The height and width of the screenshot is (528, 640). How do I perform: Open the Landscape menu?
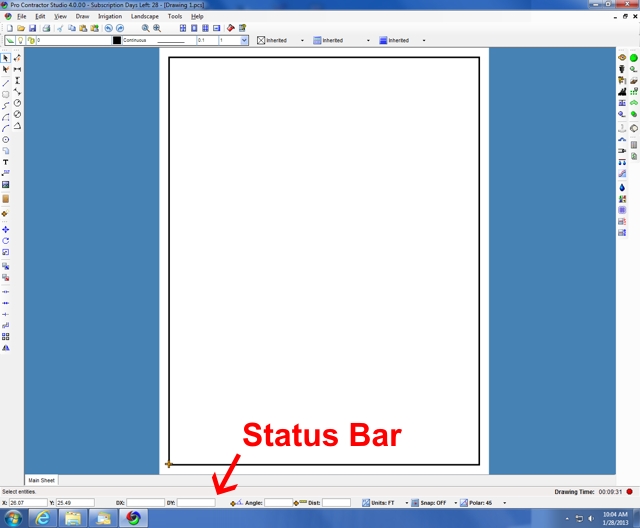coord(144,17)
